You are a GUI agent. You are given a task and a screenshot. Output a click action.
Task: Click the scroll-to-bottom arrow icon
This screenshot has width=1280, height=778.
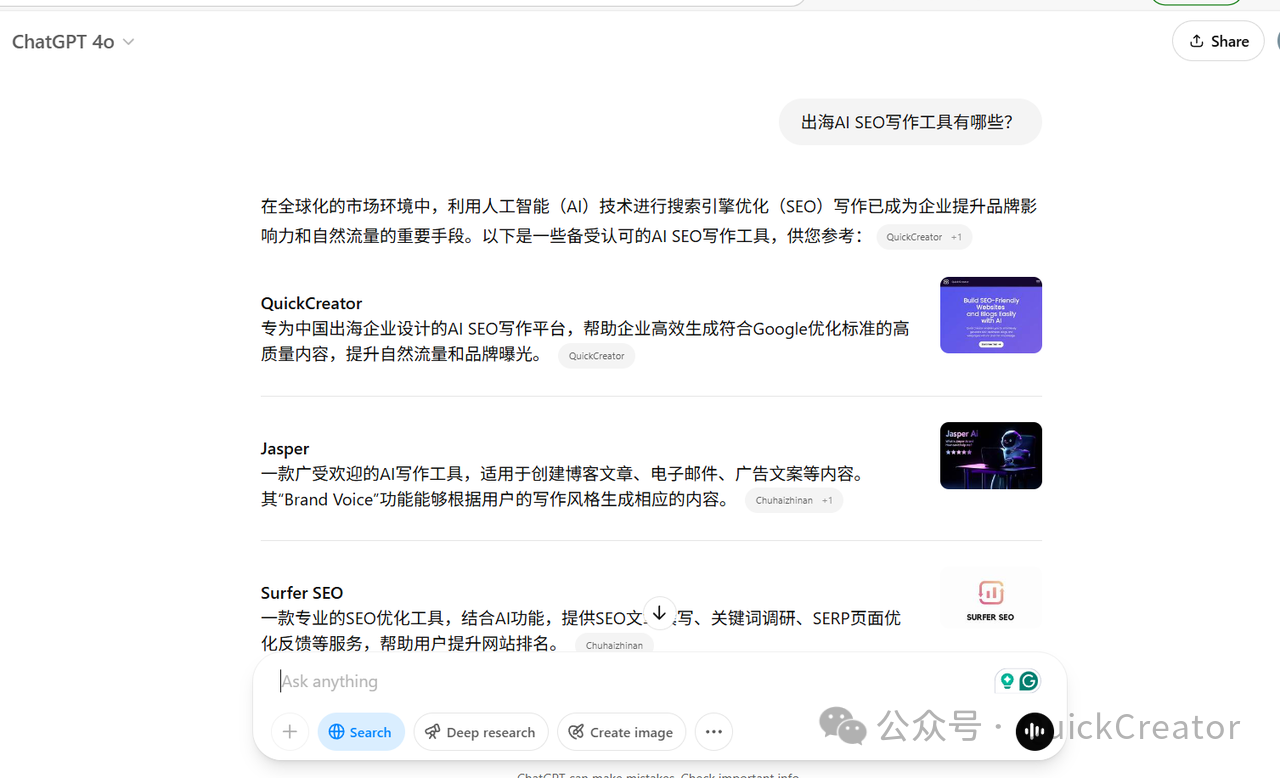659,613
